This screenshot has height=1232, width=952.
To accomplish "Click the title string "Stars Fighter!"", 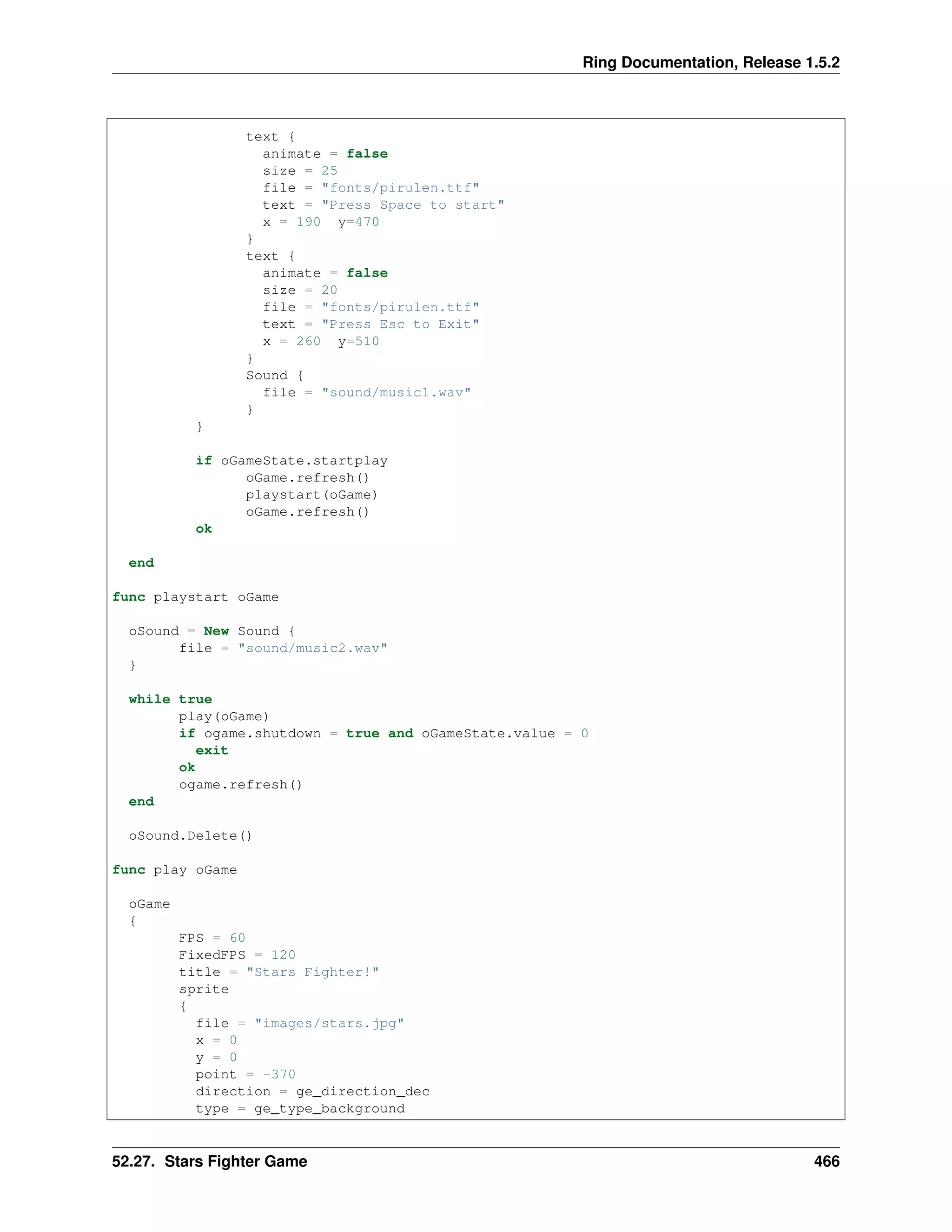I will (x=312, y=972).
